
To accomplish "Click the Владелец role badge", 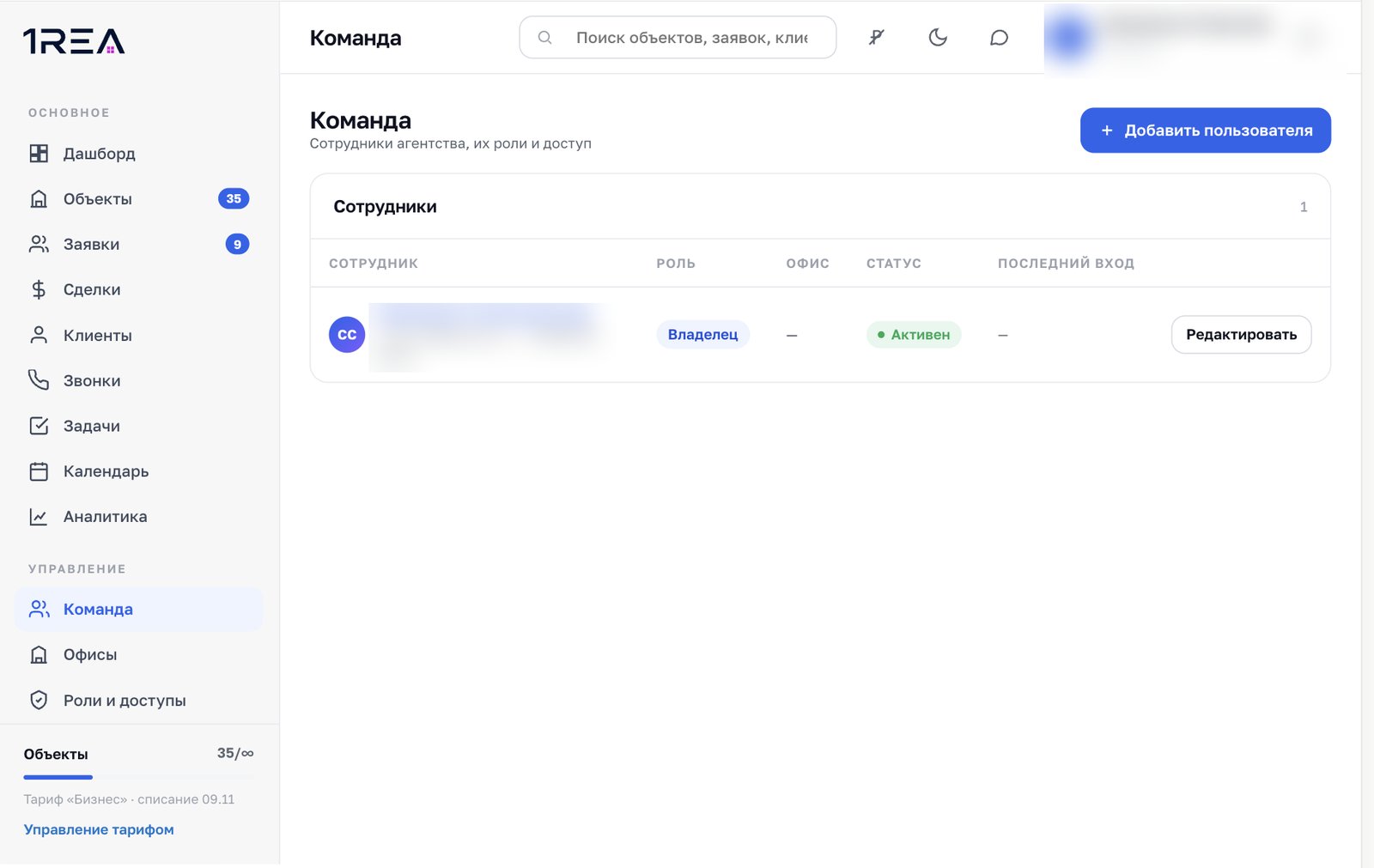I will pos(702,335).
